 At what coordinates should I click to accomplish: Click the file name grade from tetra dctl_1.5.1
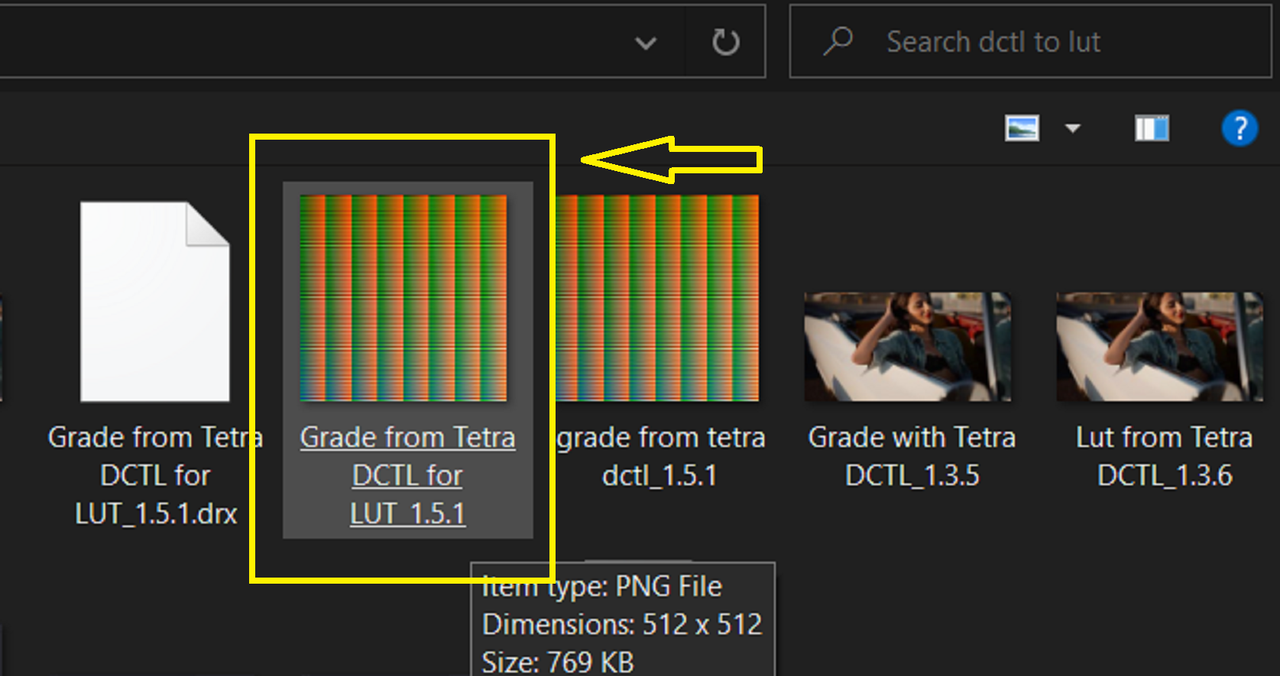(x=660, y=456)
